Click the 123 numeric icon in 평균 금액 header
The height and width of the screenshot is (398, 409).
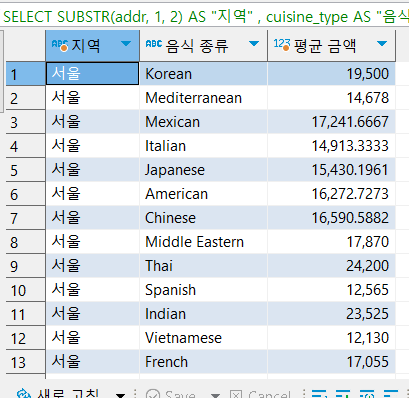point(282,45)
